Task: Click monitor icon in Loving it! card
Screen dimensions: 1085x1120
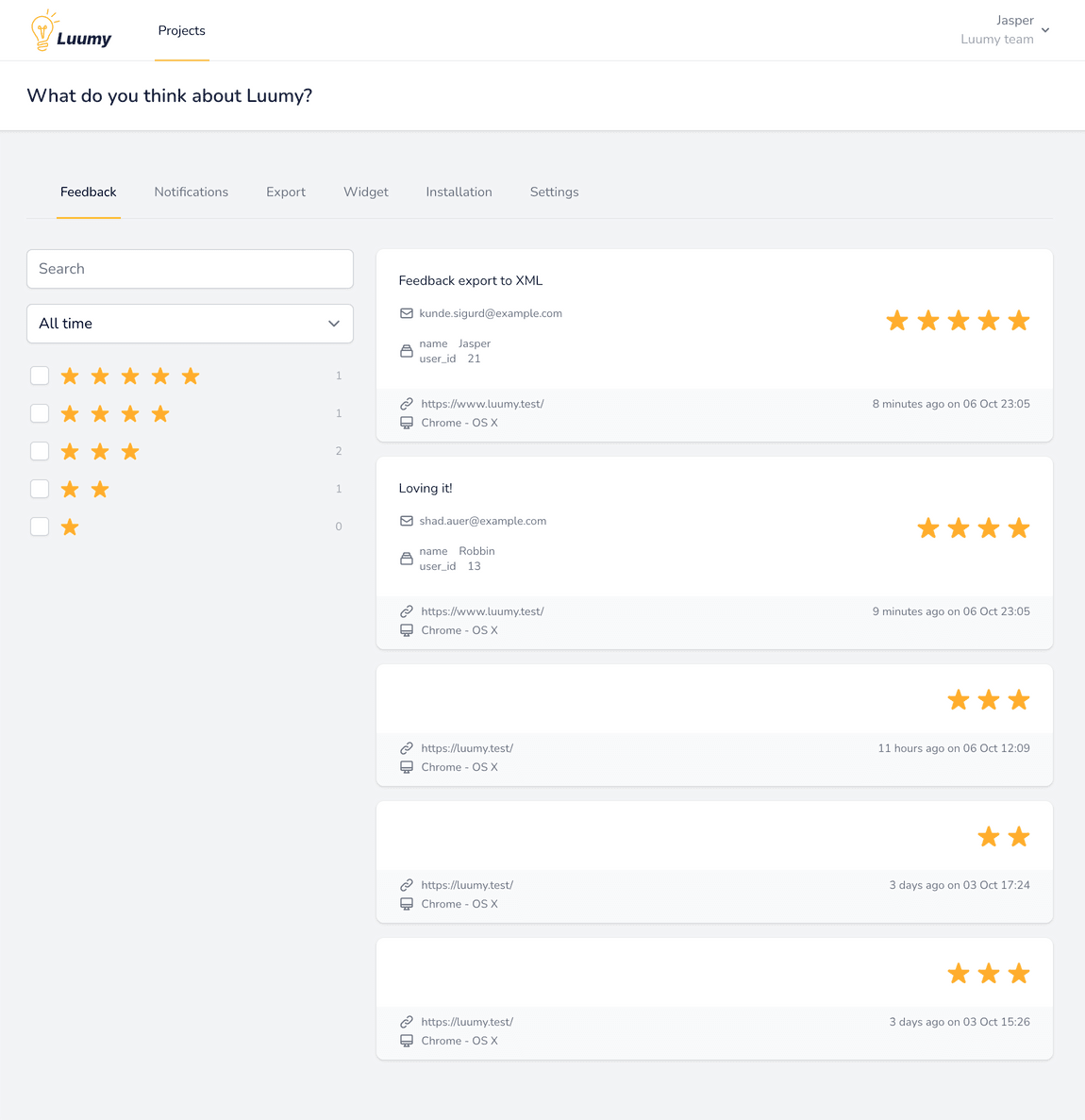Action: [x=407, y=630]
